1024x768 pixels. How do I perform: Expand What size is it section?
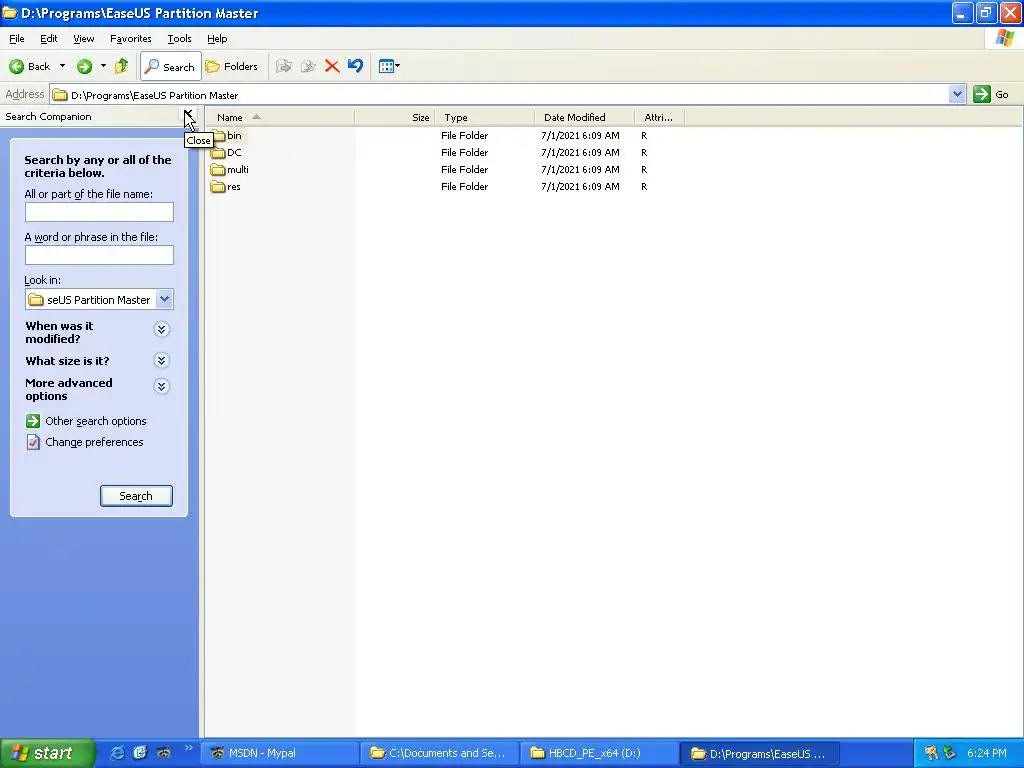(161, 360)
